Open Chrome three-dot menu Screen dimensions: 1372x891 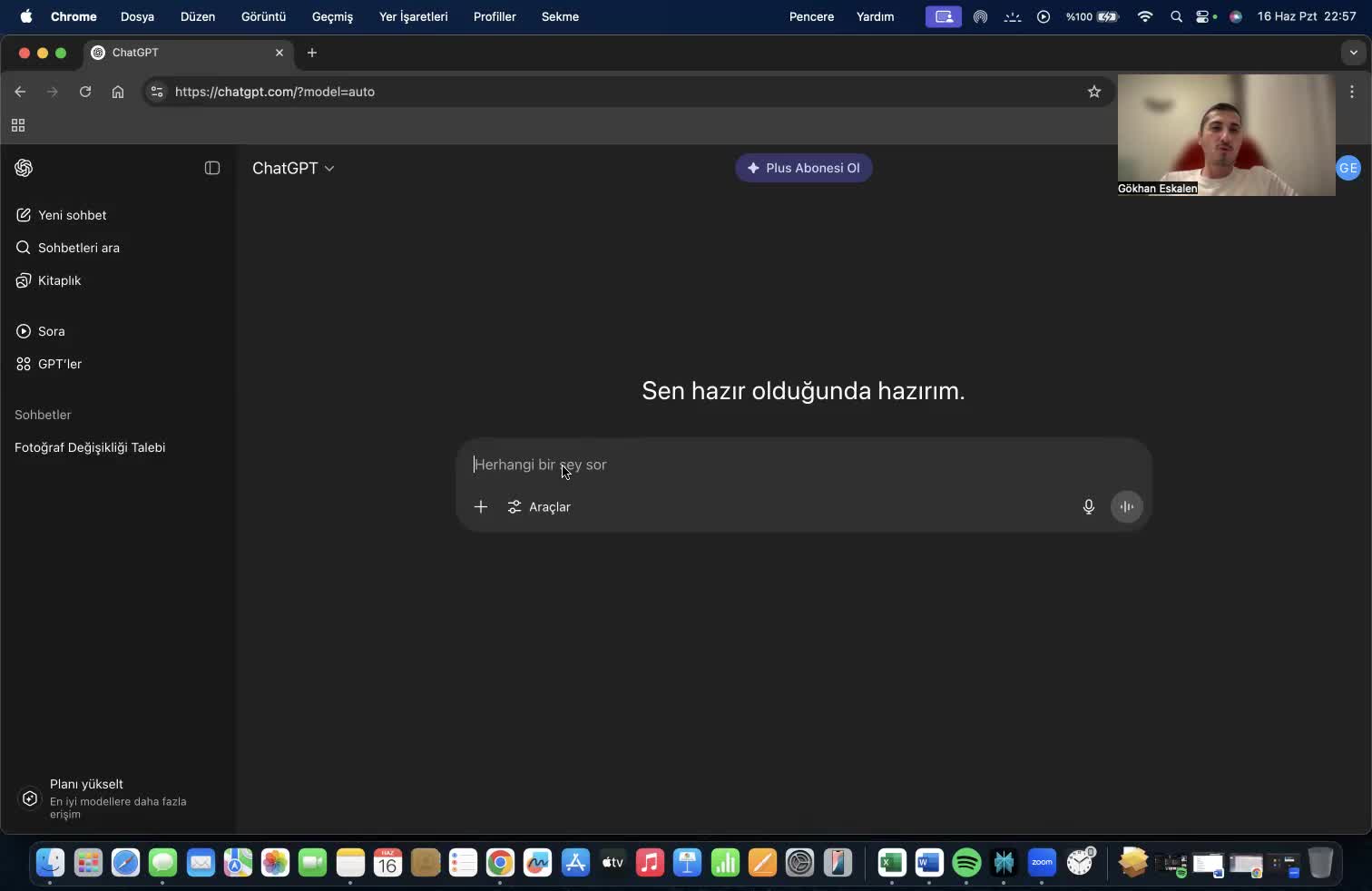1352,92
